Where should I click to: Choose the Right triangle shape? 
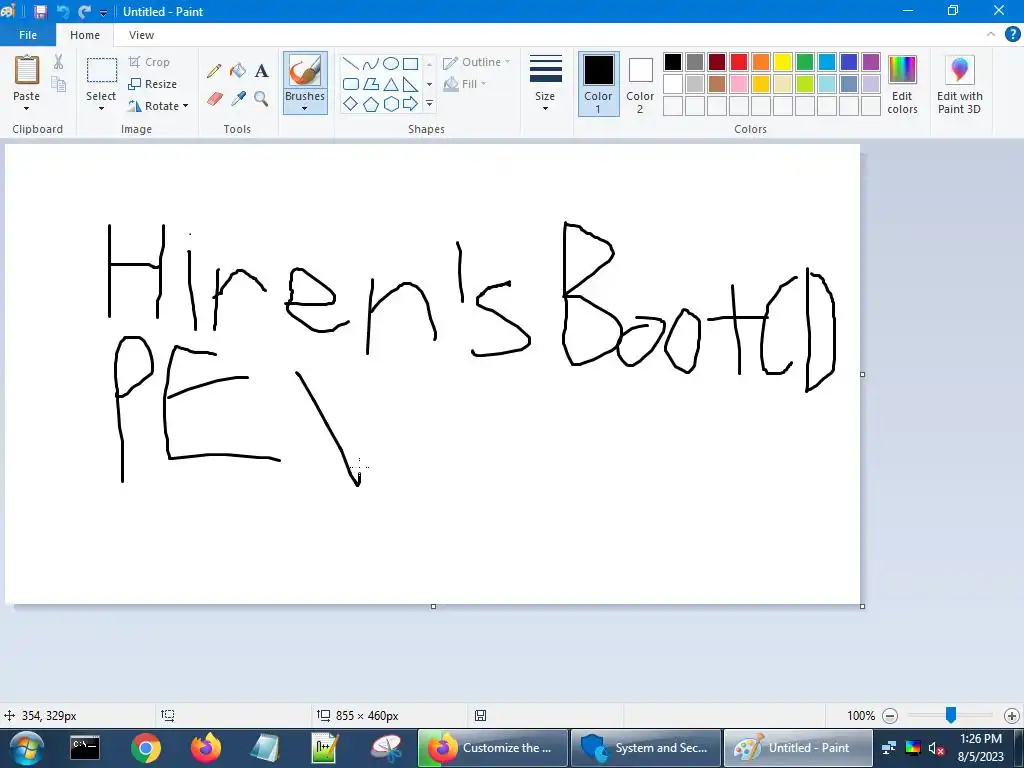(410, 84)
